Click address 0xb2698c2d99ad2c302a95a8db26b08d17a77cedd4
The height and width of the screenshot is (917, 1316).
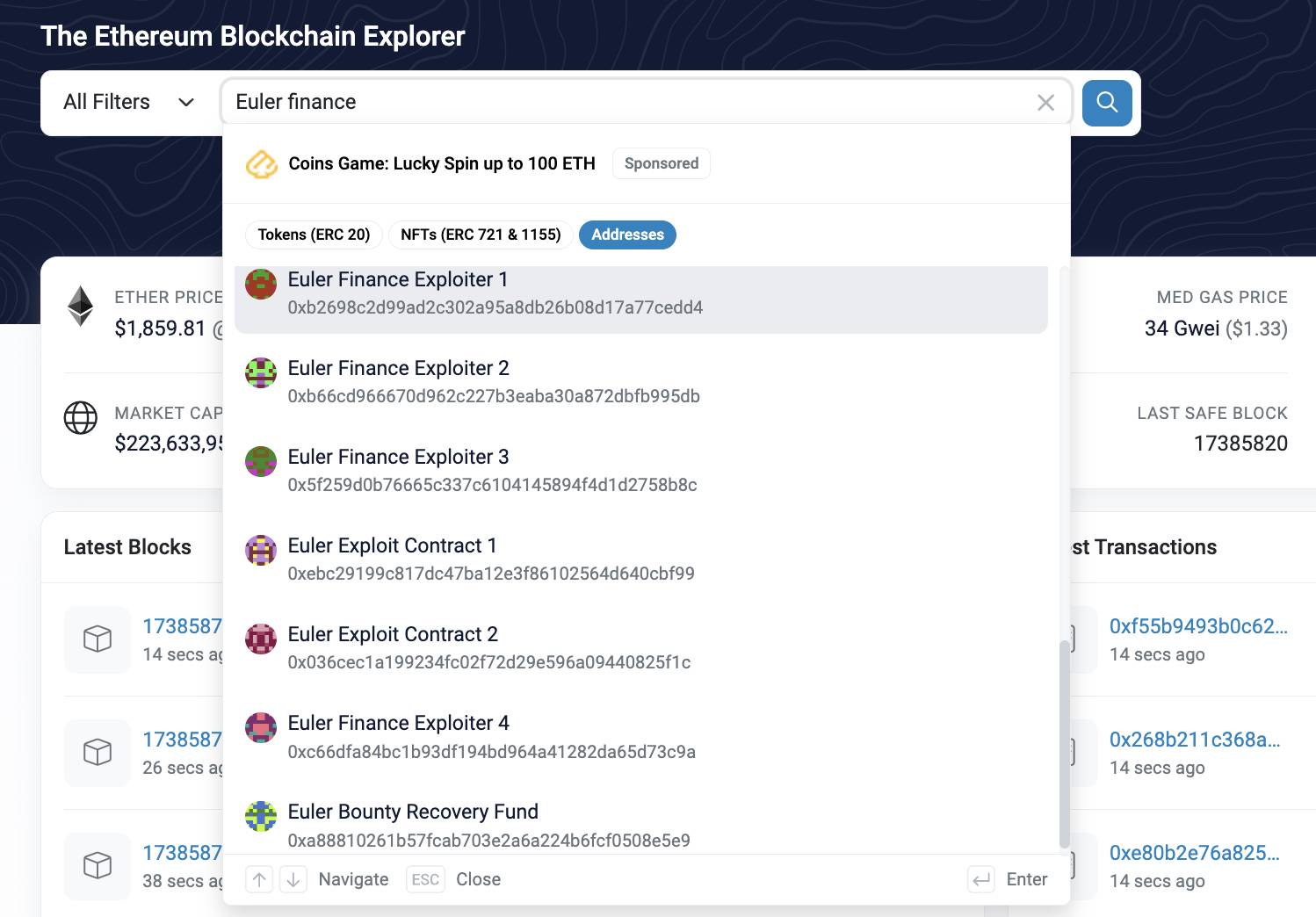pyautogui.click(x=495, y=307)
